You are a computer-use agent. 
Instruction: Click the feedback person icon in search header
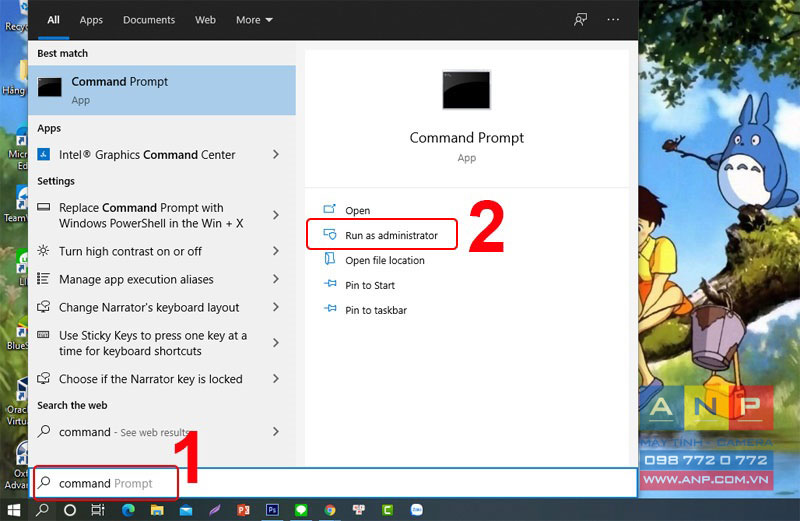point(581,20)
